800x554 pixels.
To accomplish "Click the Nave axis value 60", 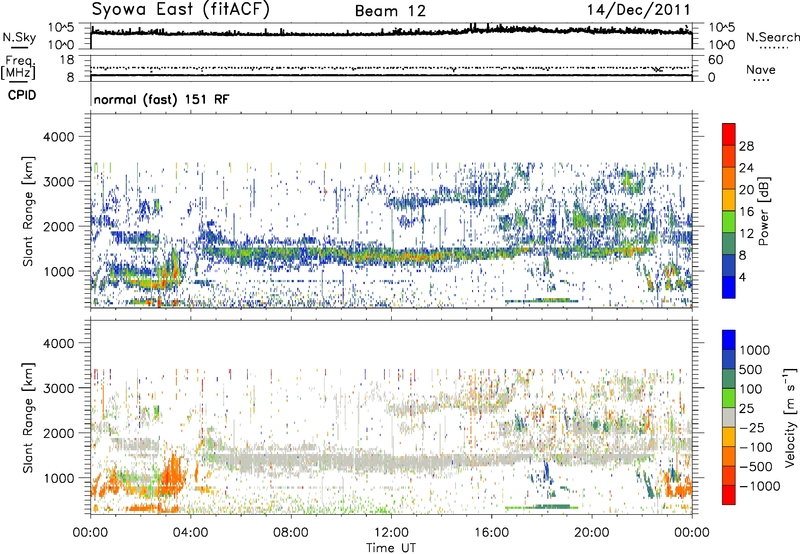I will [716, 60].
